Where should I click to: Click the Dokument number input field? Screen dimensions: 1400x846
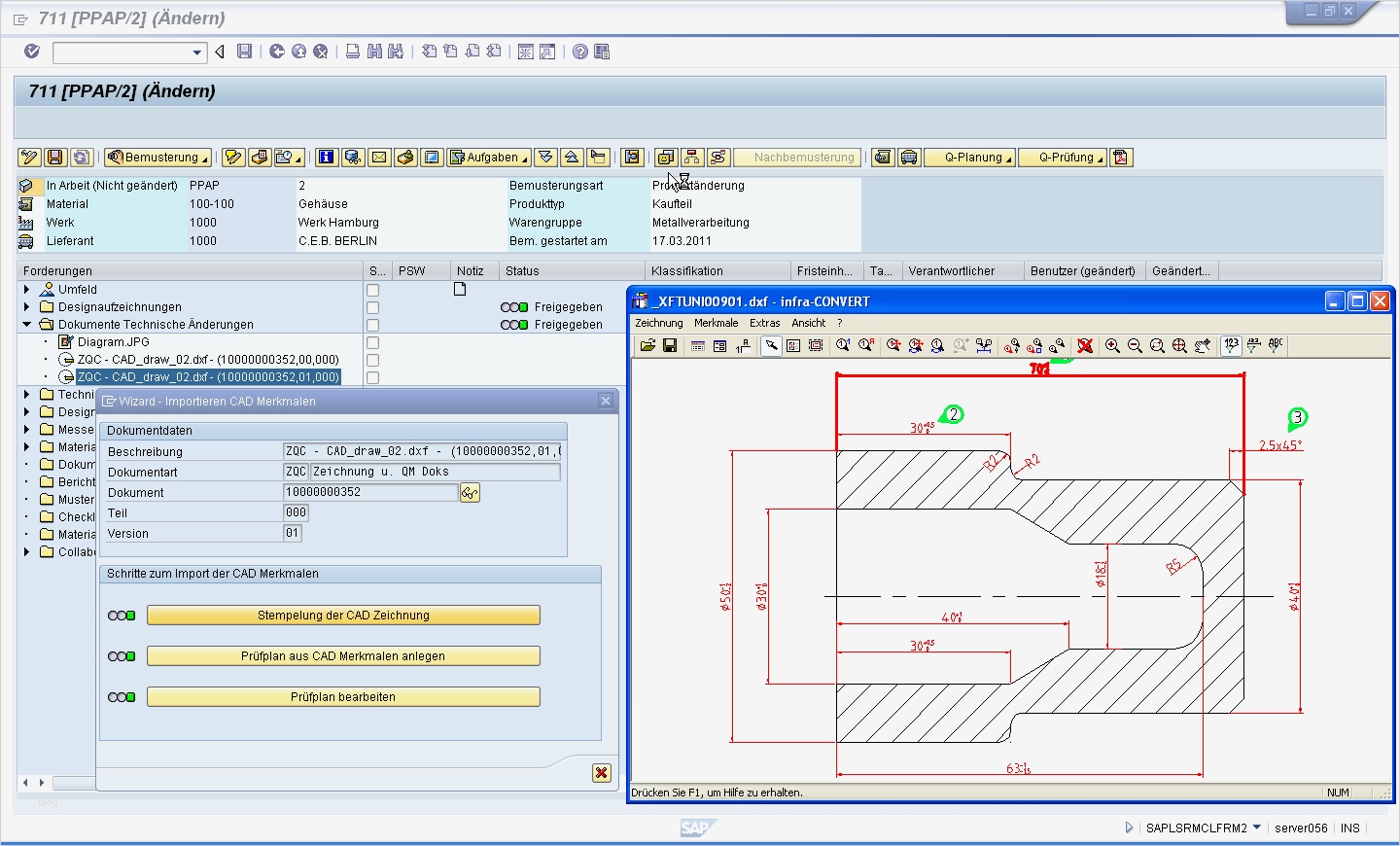[x=369, y=493]
